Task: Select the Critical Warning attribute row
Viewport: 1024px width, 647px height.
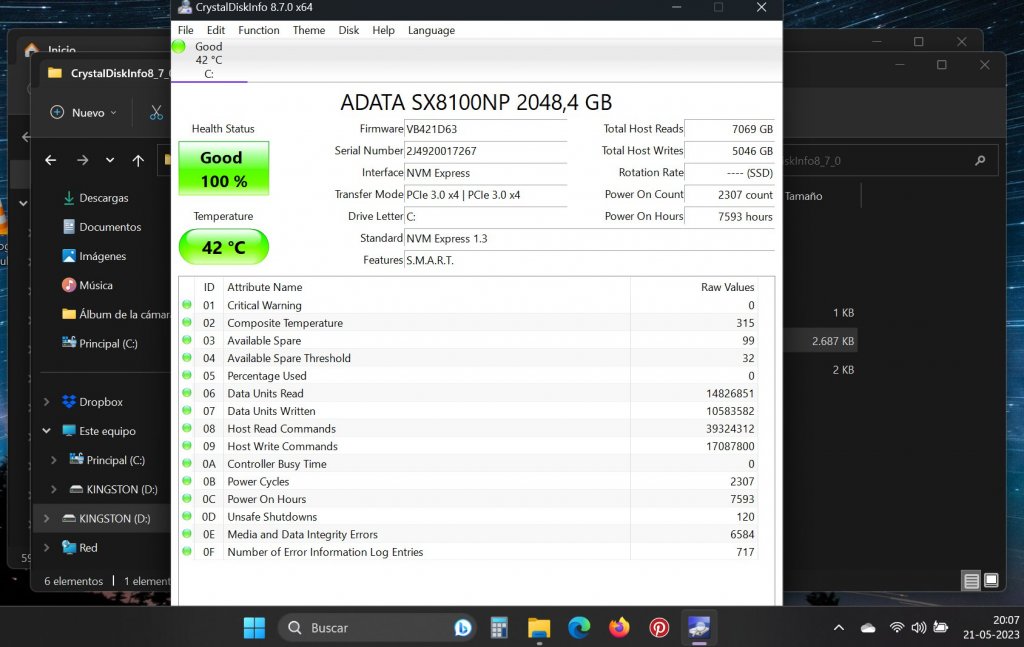Action: pos(469,305)
